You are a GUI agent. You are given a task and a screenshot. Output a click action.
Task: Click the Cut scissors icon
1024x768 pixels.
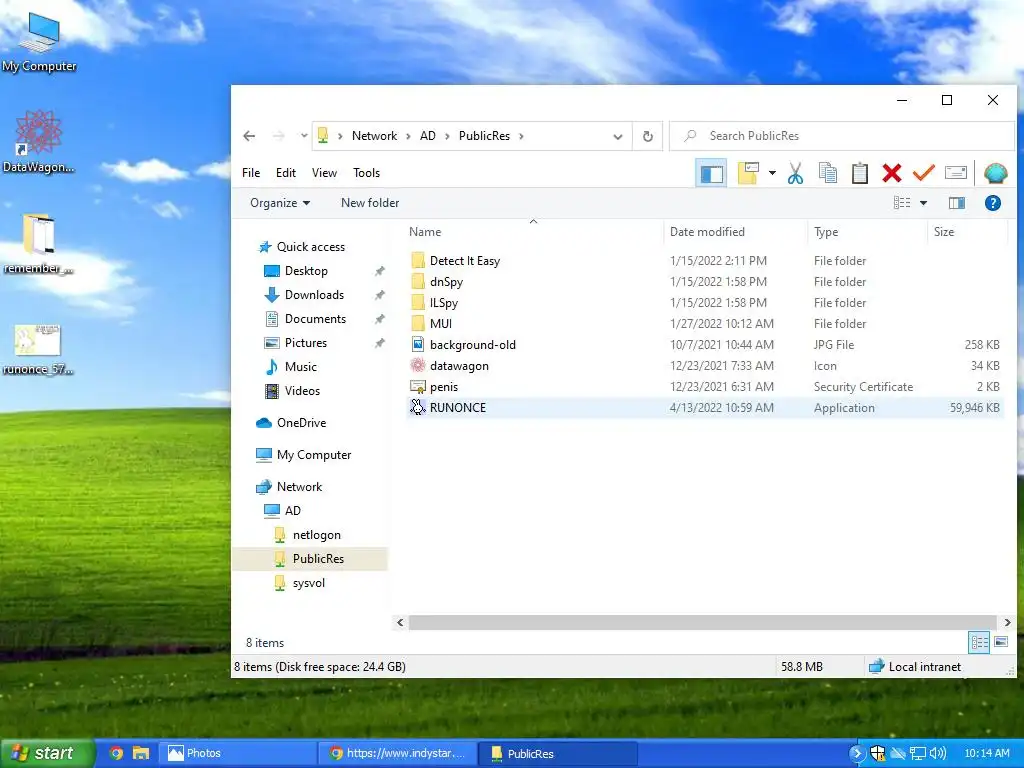click(x=795, y=173)
